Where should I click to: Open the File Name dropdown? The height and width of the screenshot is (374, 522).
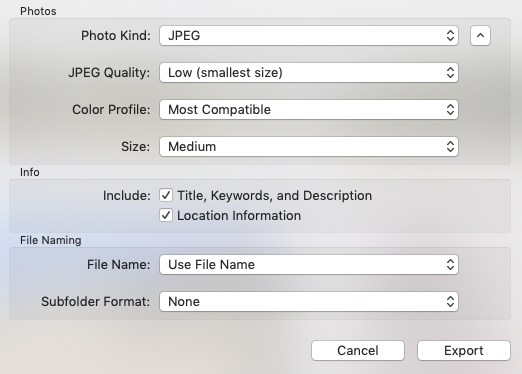309,265
